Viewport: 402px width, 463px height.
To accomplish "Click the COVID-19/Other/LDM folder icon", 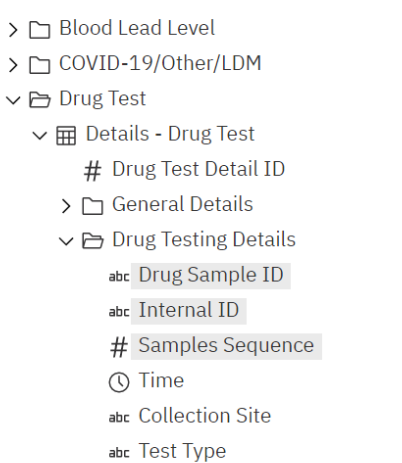I will (x=40, y=65).
